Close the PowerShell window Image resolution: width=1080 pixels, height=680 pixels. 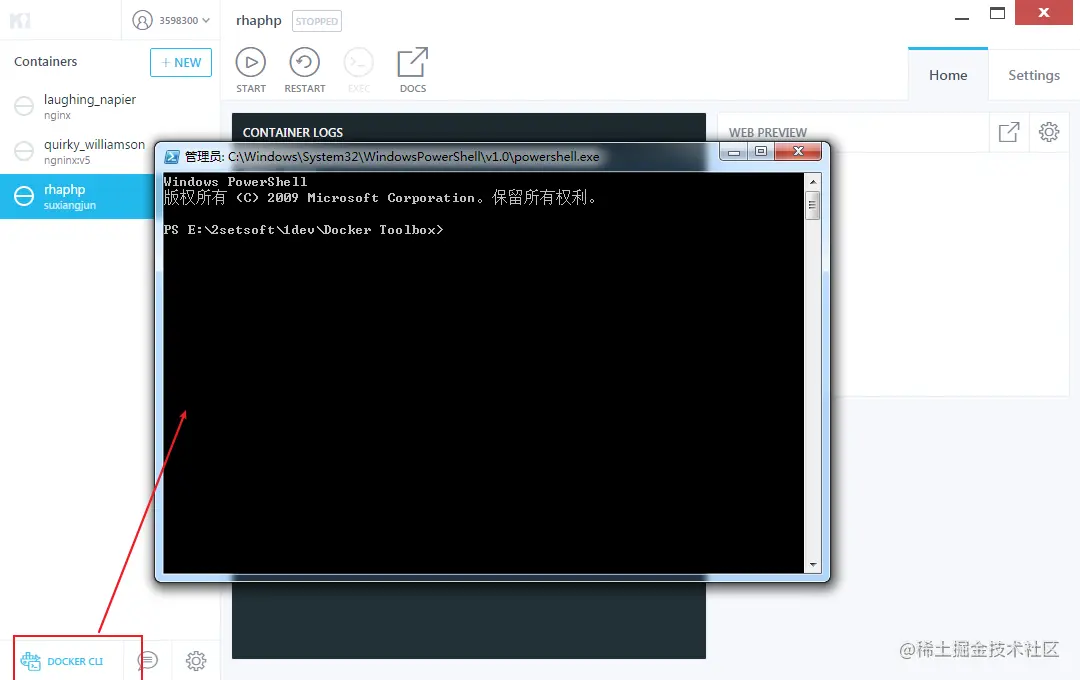click(x=798, y=152)
